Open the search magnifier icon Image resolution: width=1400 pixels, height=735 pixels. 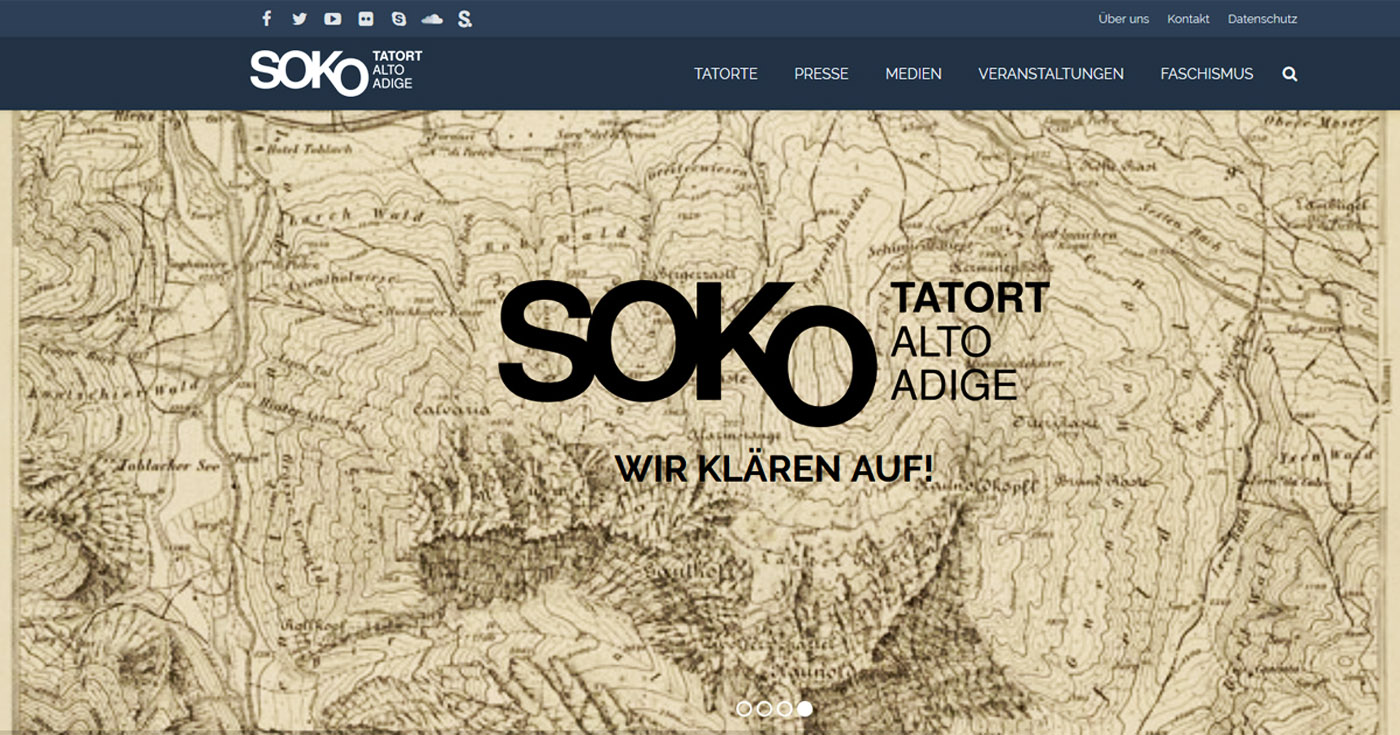1290,73
